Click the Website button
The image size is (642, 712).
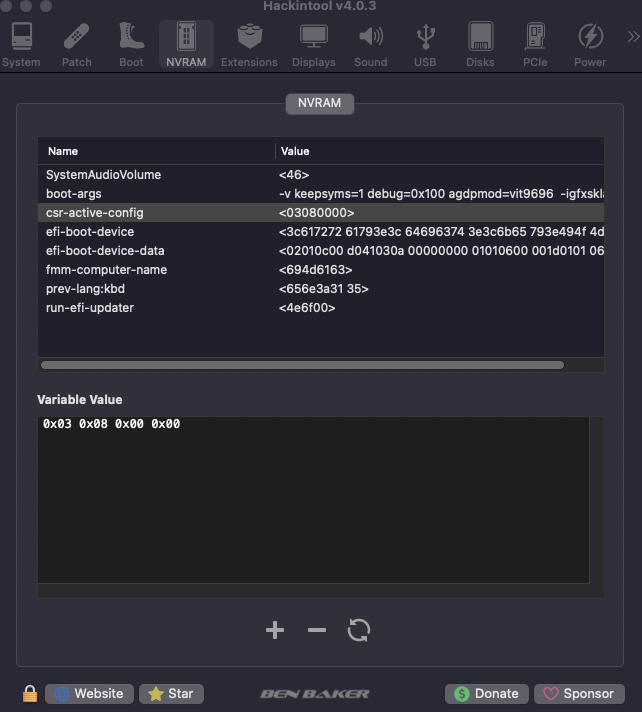[x=89, y=693]
